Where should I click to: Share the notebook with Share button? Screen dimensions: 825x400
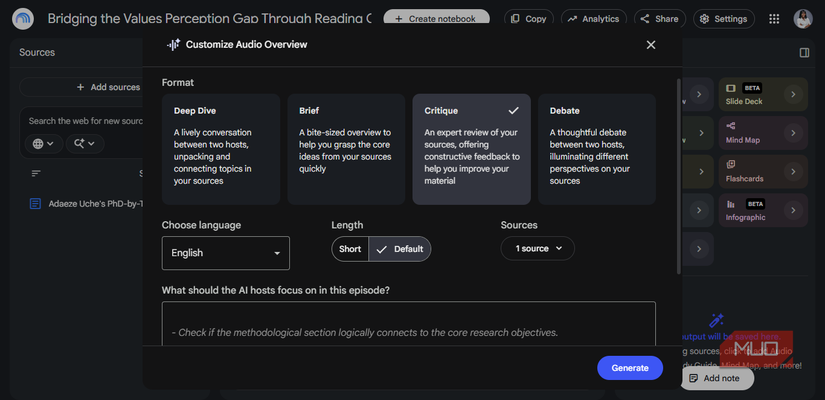[660, 19]
